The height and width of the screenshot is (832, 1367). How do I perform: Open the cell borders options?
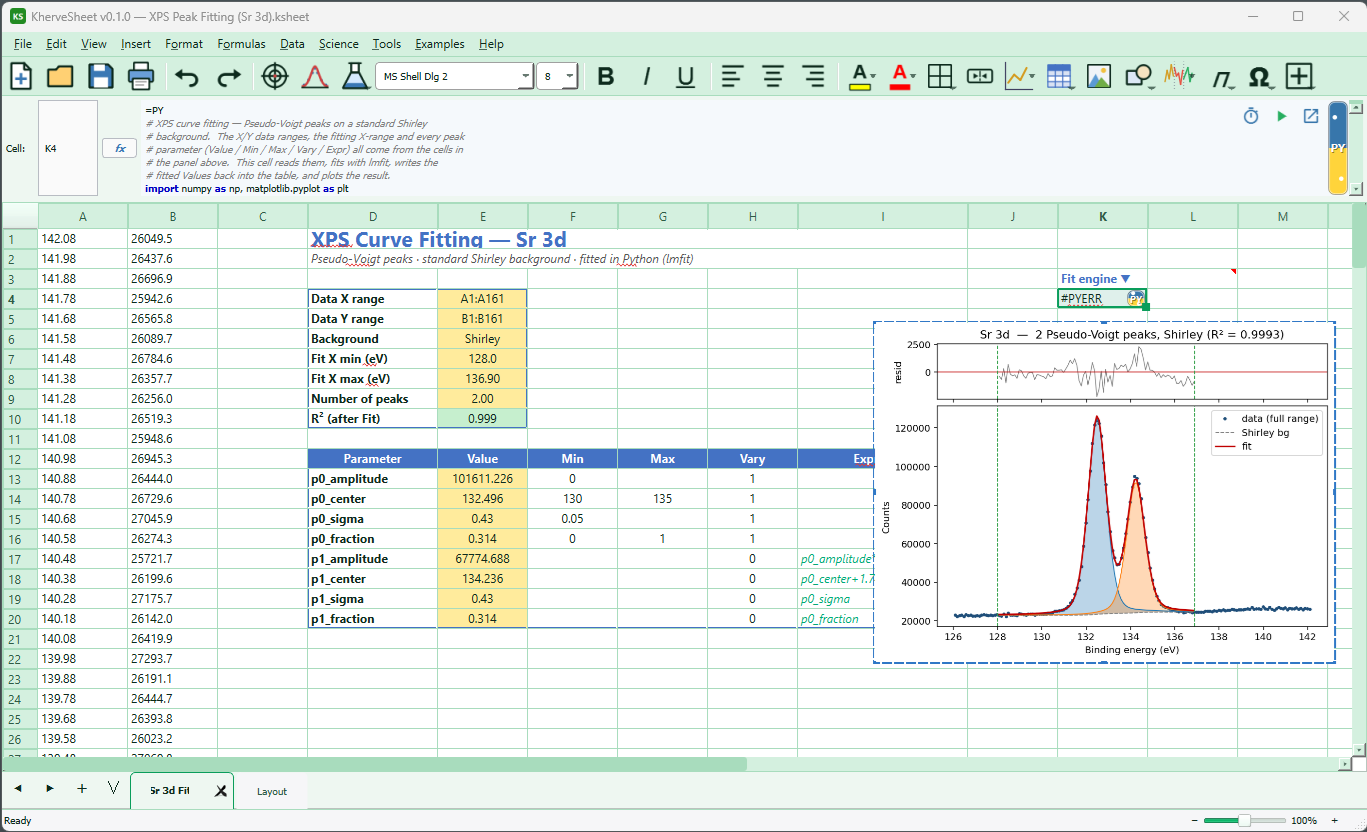pyautogui.click(x=939, y=77)
